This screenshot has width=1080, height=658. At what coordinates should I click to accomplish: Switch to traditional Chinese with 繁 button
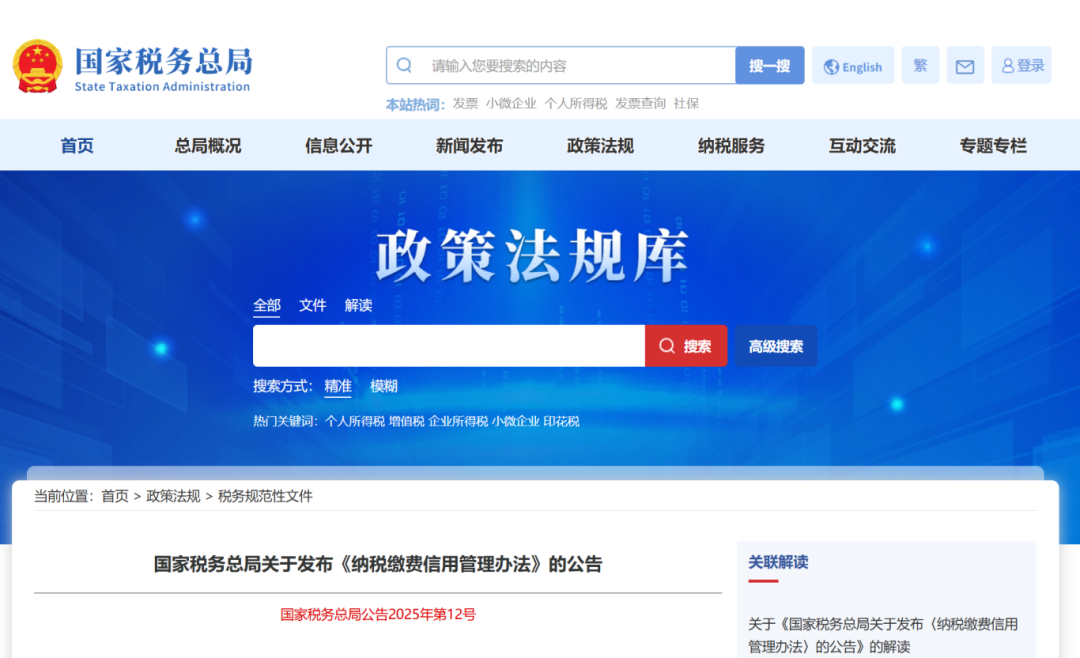pyautogui.click(x=920, y=65)
